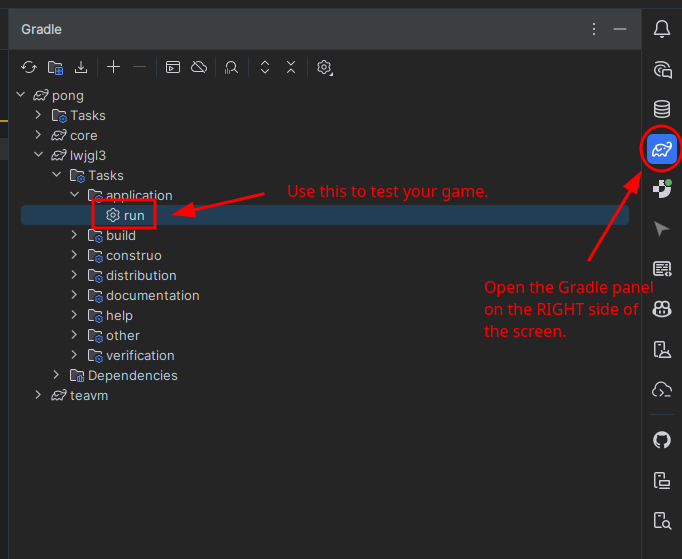Select the lwjgl3 module label
Screen dimensions: 682x559
pos(88,155)
